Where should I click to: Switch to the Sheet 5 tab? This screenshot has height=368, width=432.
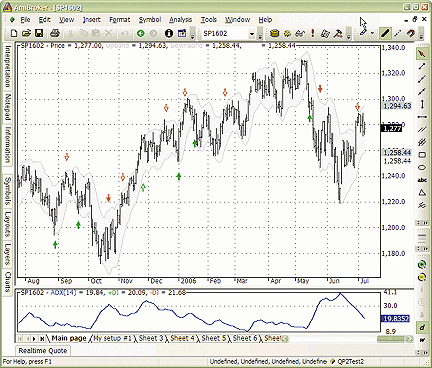(x=214, y=338)
